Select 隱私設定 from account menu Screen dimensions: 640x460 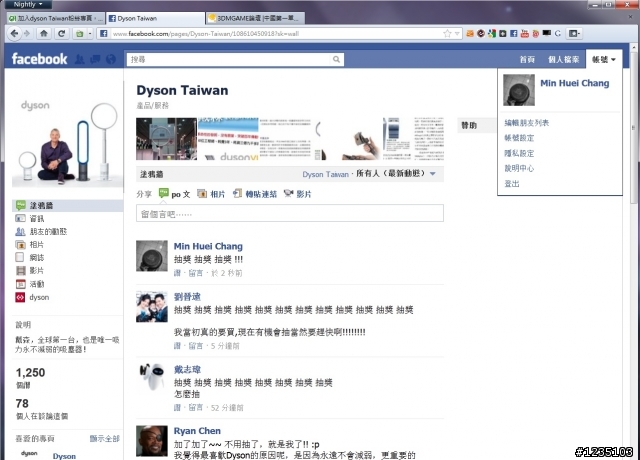(519, 153)
